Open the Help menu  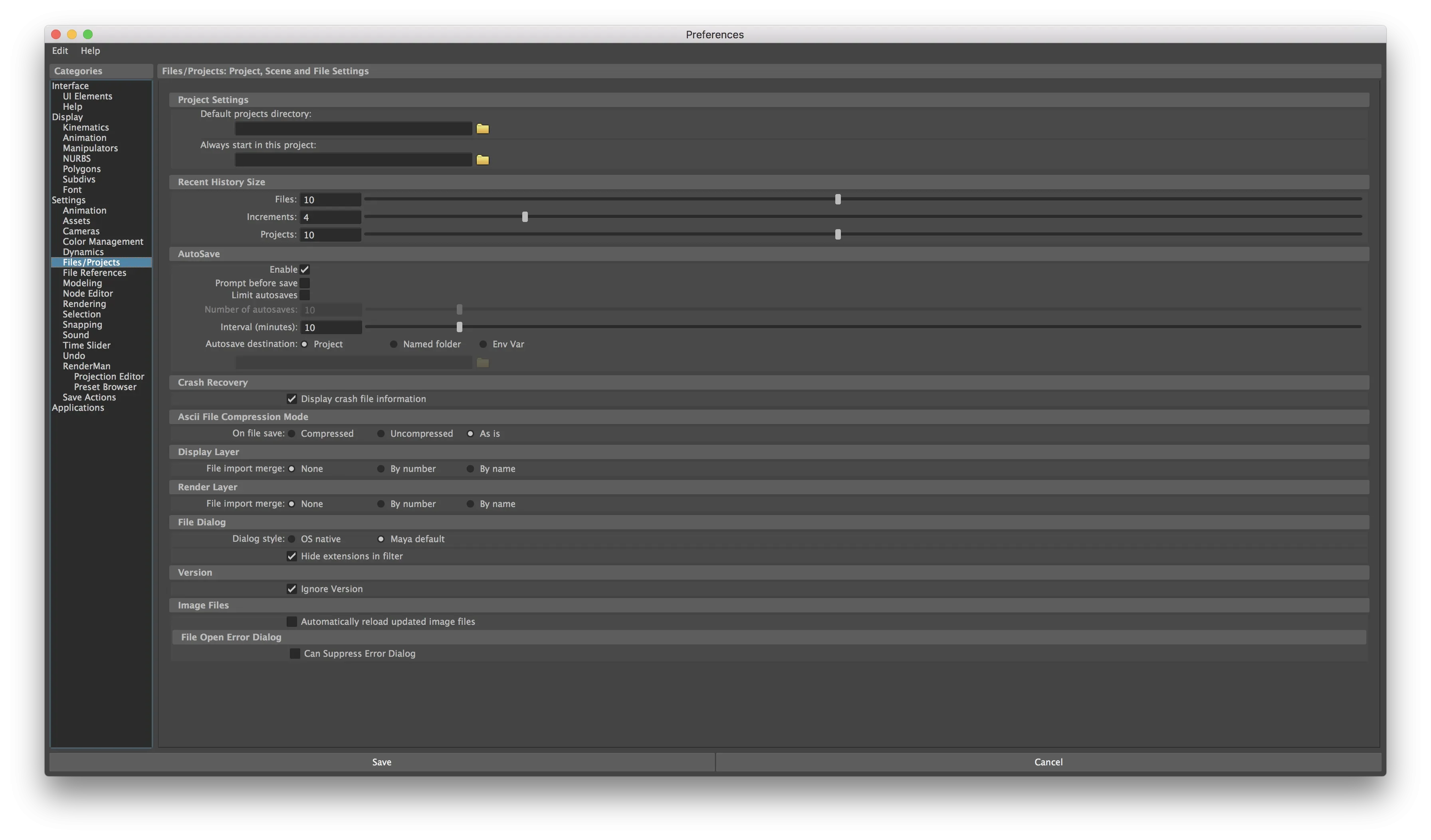tap(90, 51)
